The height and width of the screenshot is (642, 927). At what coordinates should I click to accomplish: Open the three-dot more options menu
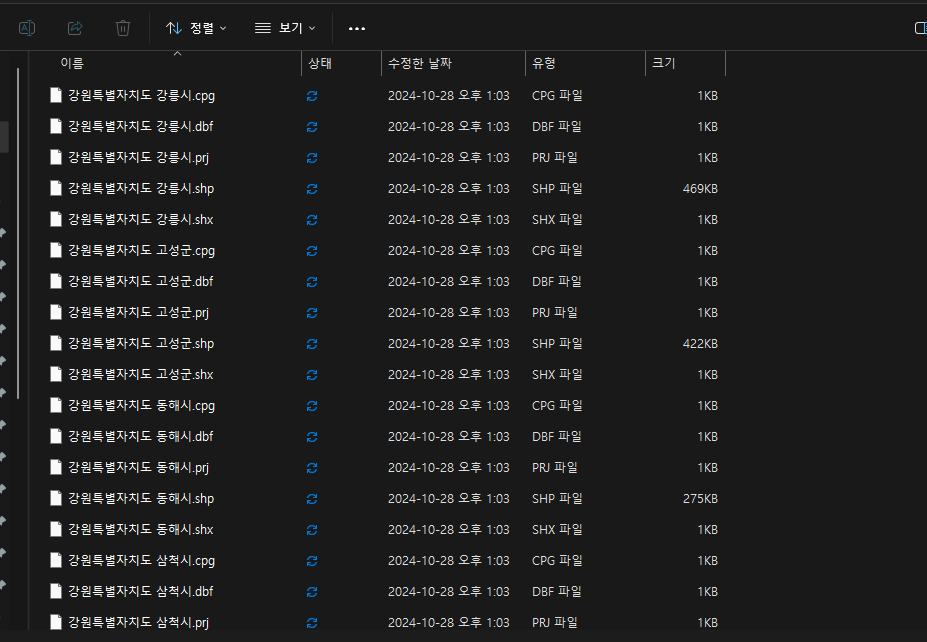[x=356, y=28]
